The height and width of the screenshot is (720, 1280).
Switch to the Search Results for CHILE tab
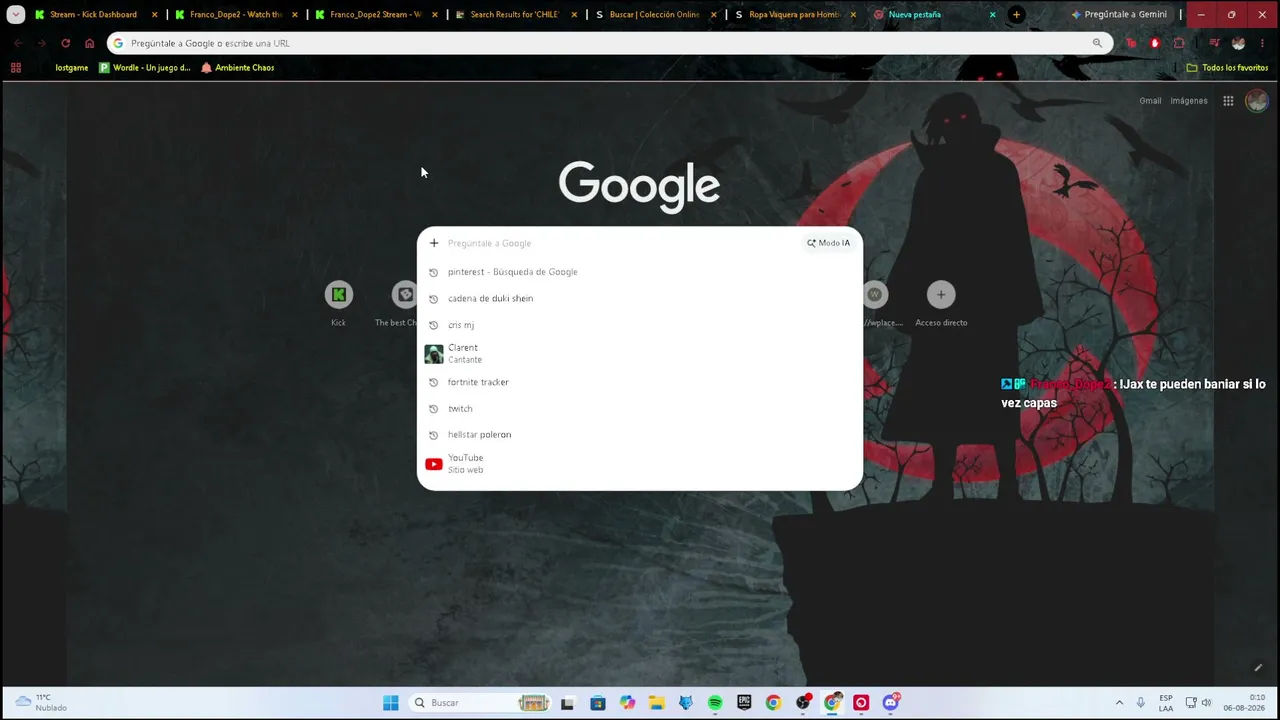pos(514,15)
